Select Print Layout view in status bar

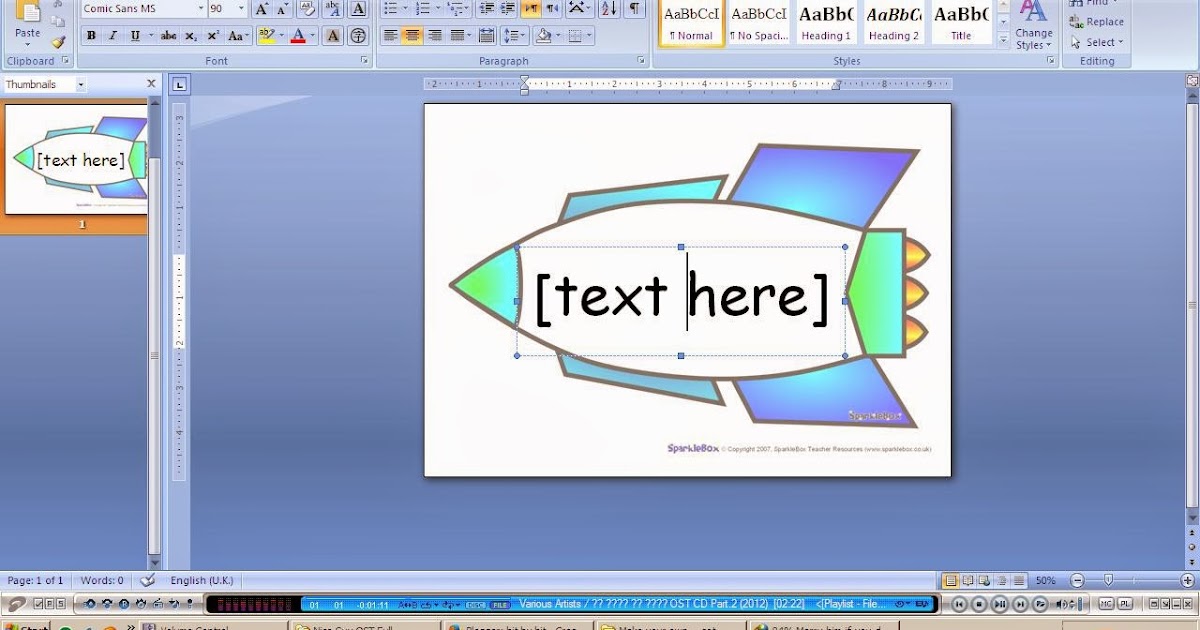pos(951,580)
